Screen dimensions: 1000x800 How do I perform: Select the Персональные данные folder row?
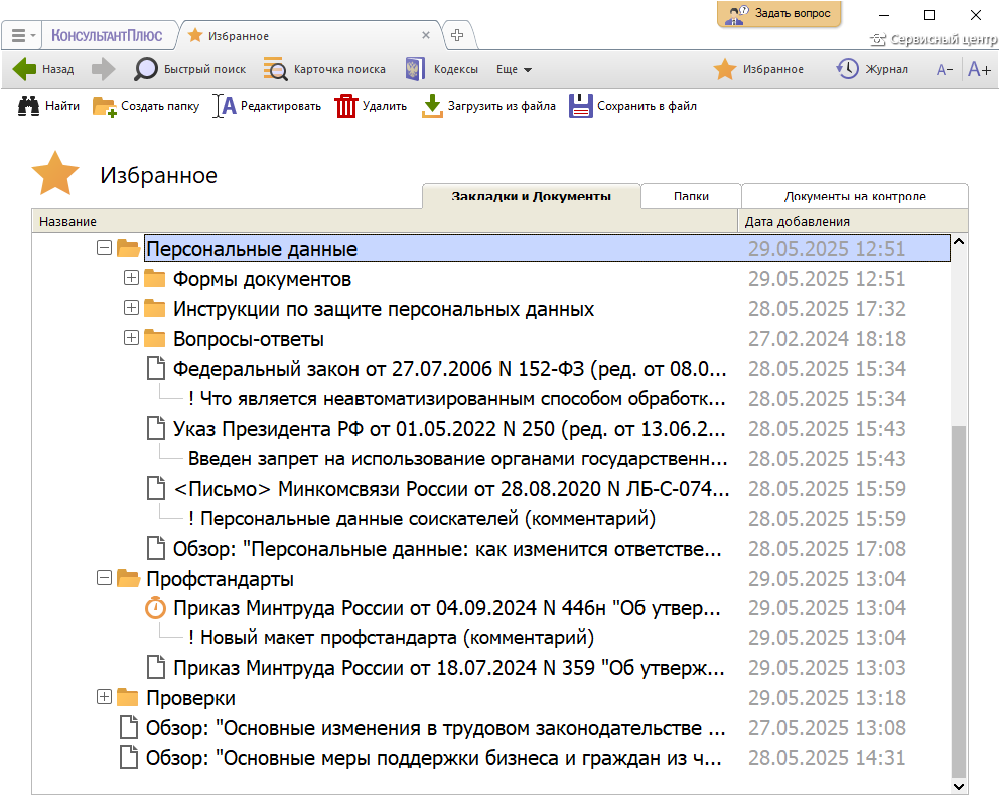pos(547,249)
